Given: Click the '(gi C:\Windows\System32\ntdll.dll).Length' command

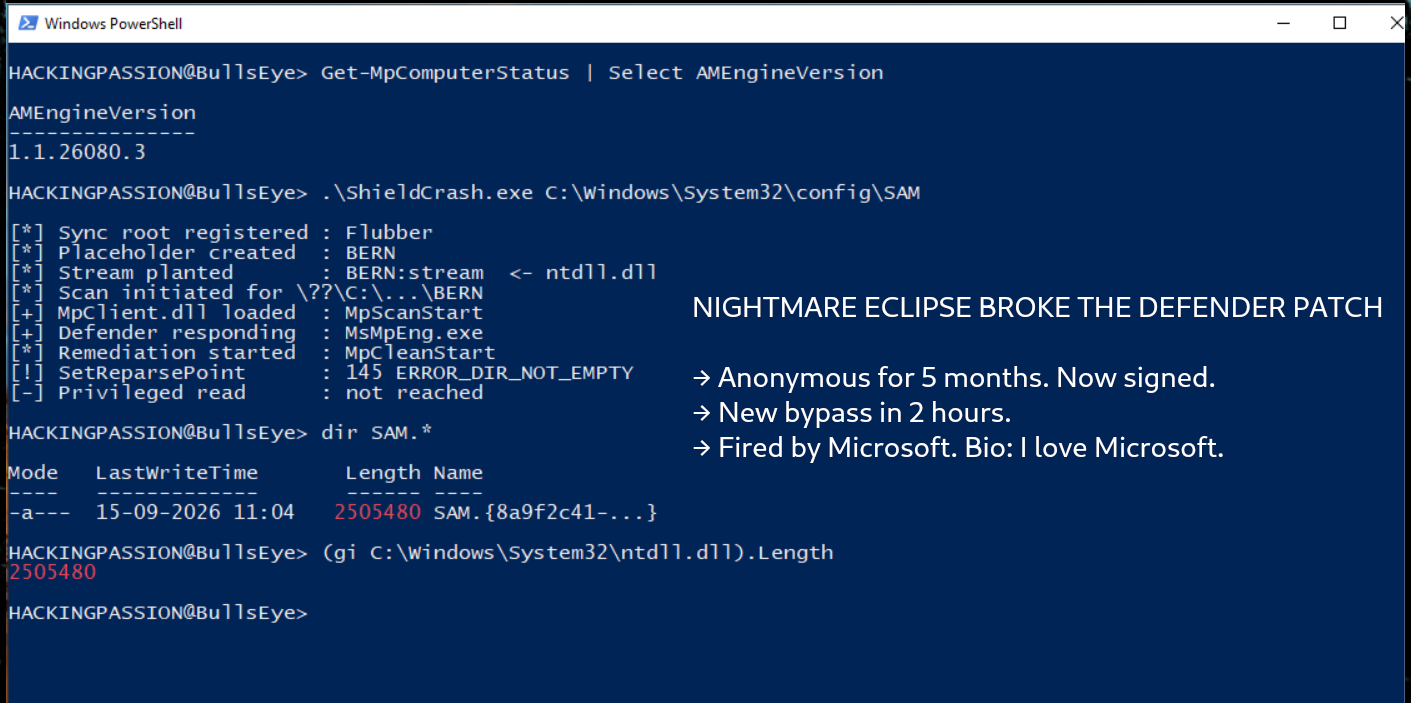Looking at the screenshot, I should [577, 553].
